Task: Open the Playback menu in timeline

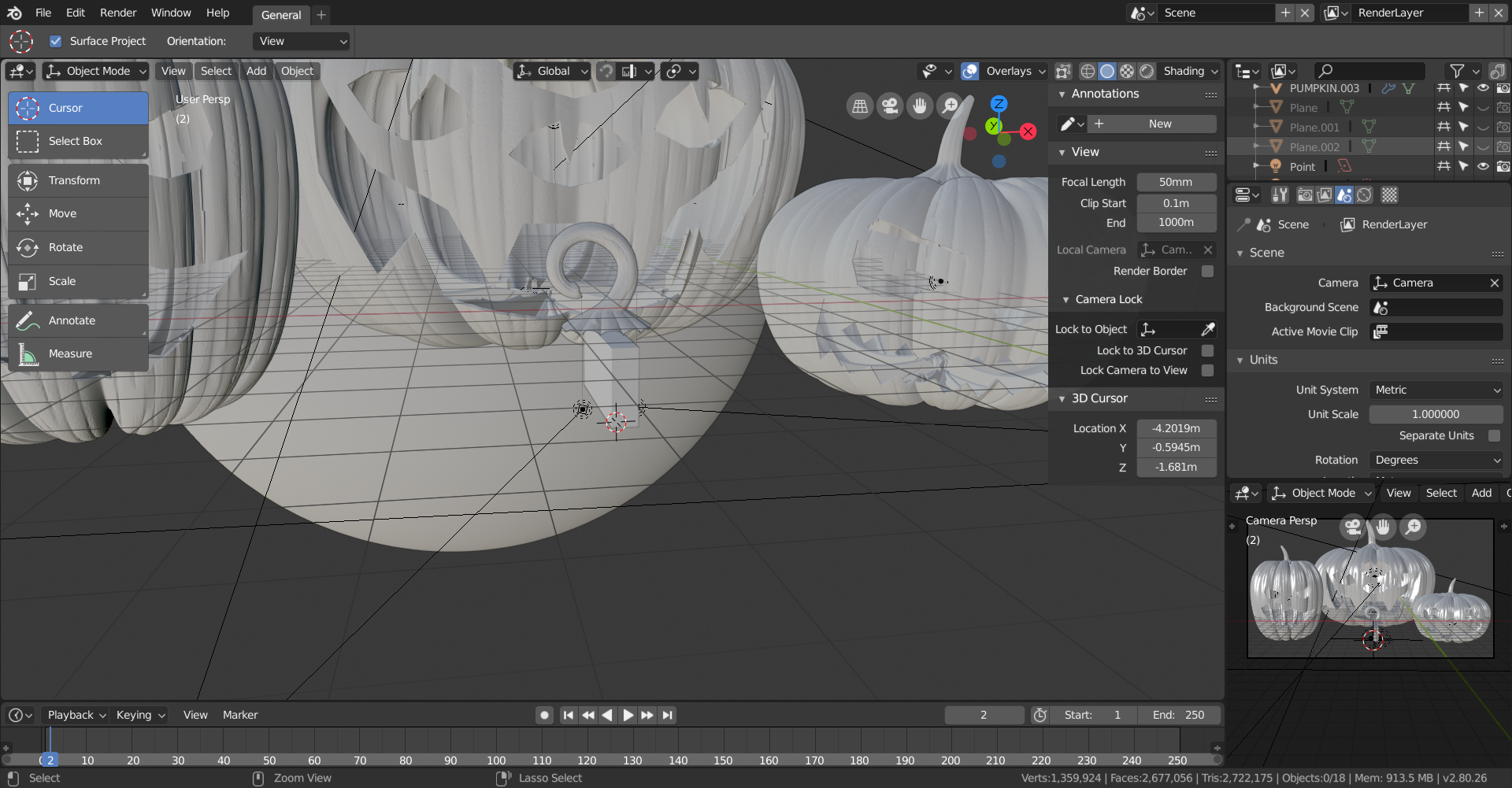Action: (76, 715)
